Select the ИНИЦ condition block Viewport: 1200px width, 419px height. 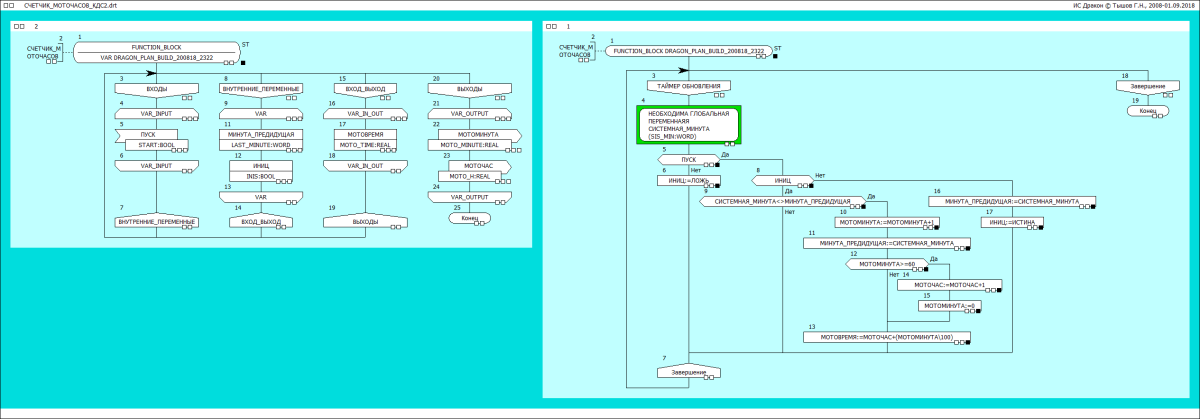coord(783,181)
